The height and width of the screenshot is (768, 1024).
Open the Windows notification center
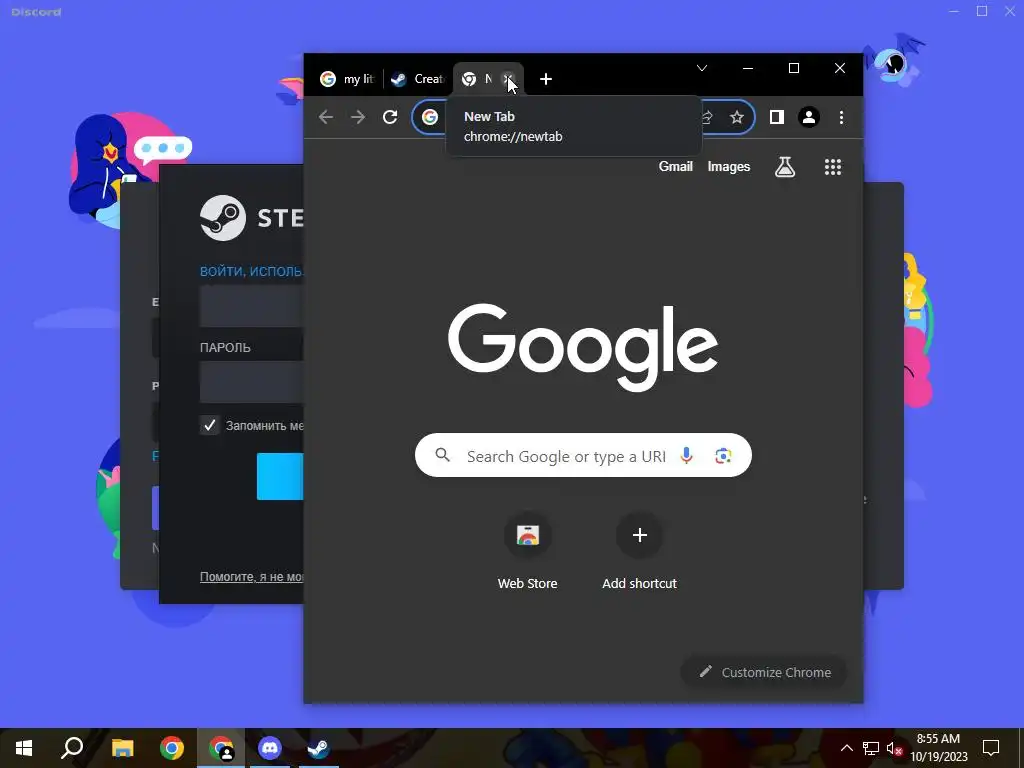(991, 748)
